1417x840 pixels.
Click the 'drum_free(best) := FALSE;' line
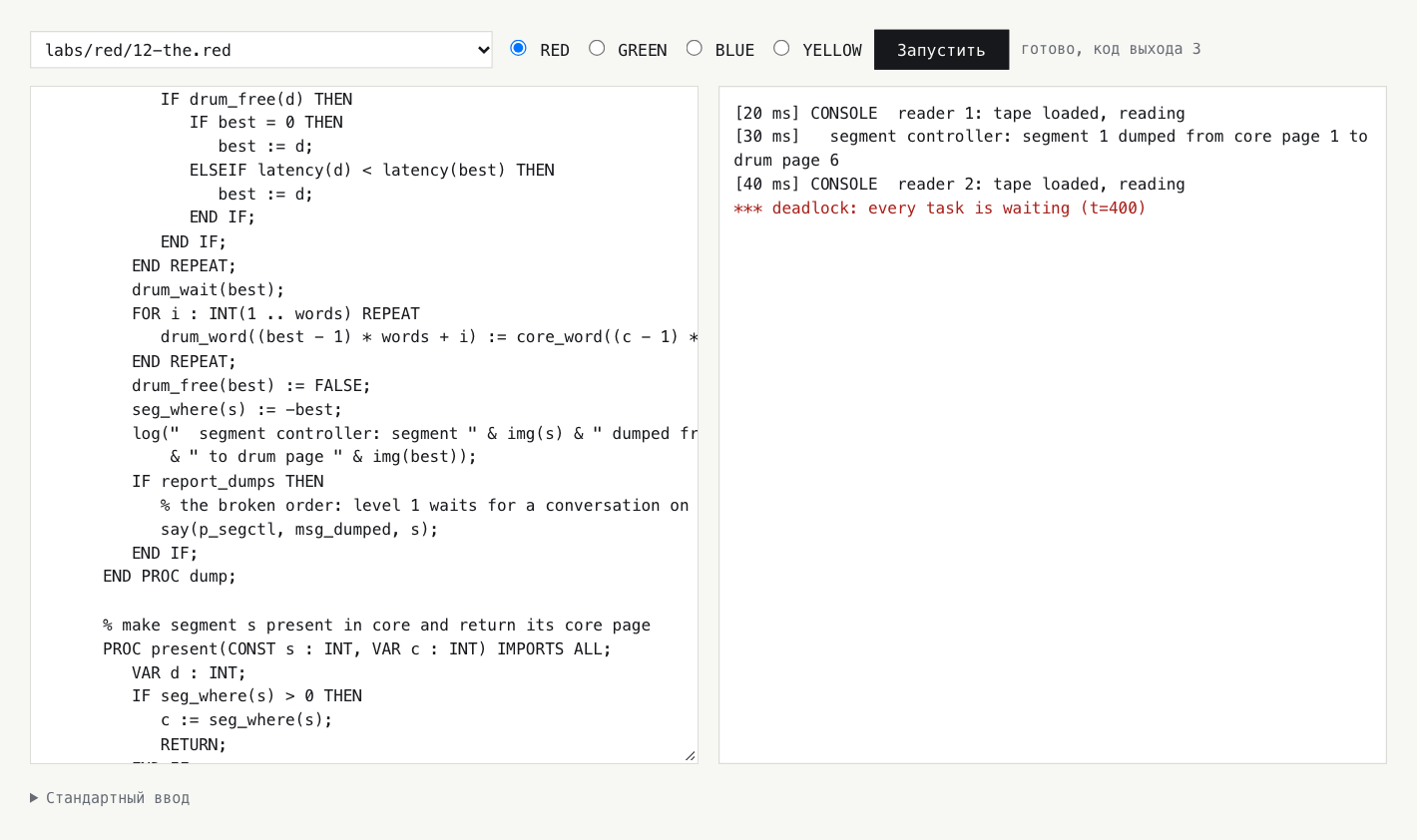[x=251, y=386]
